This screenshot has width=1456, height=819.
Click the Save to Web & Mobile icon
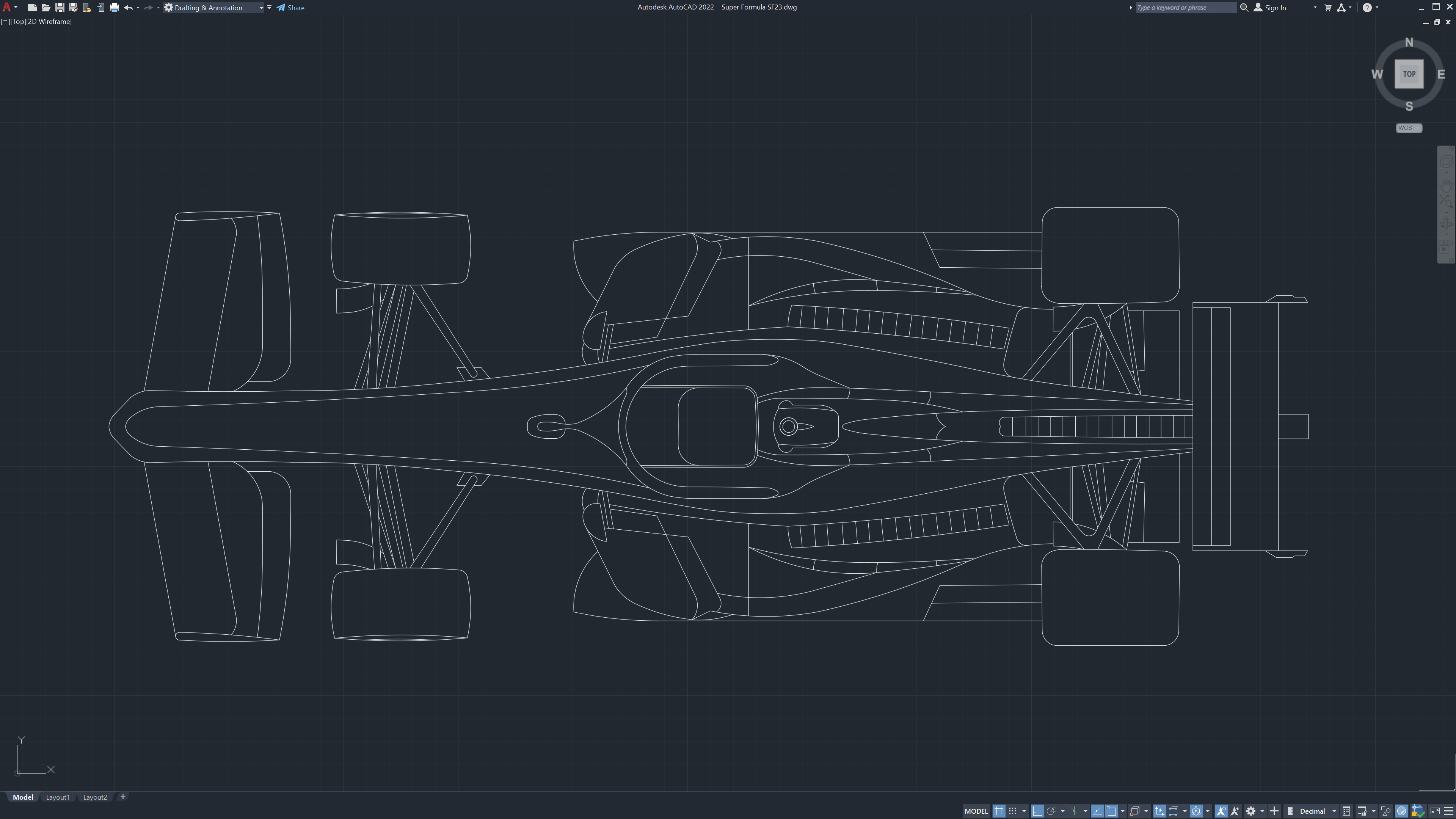point(100,8)
